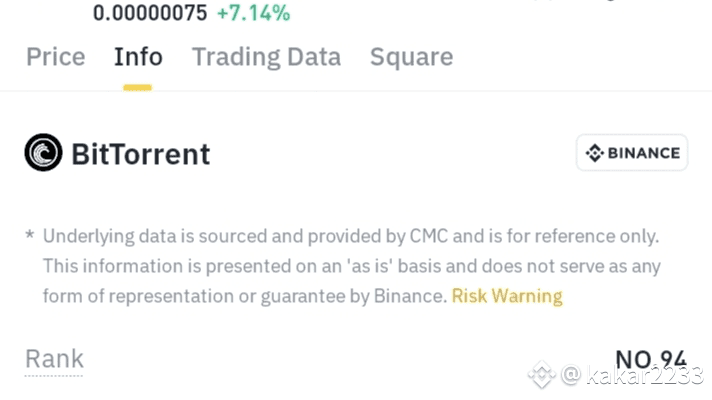The height and width of the screenshot is (400, 712).
Task: Click the word BINANCE inside the badge
Action: (643, 153)
